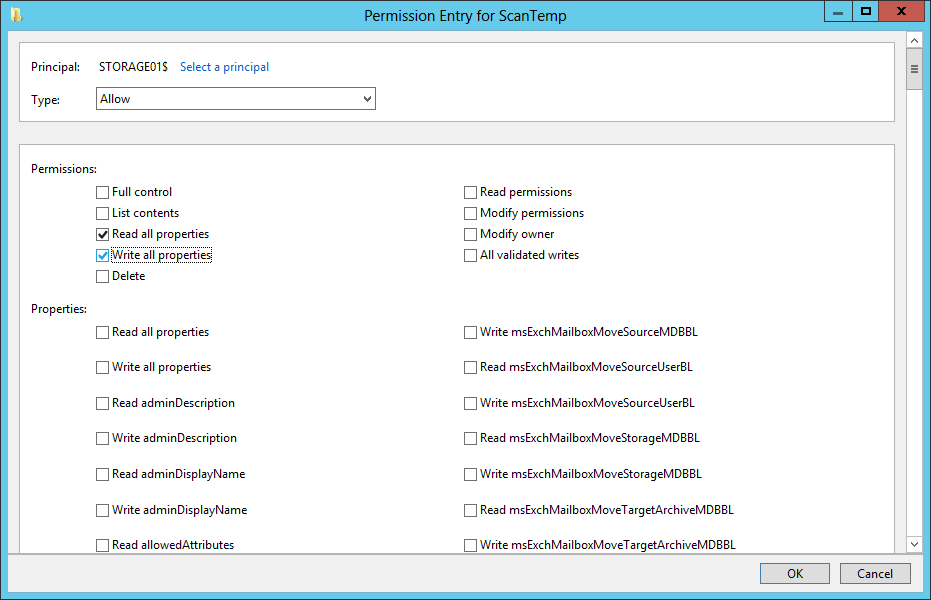Click the scrollbar down arrow
This screenshot has height=600, width=931.
pyautogui.click(x=914, y=543)
